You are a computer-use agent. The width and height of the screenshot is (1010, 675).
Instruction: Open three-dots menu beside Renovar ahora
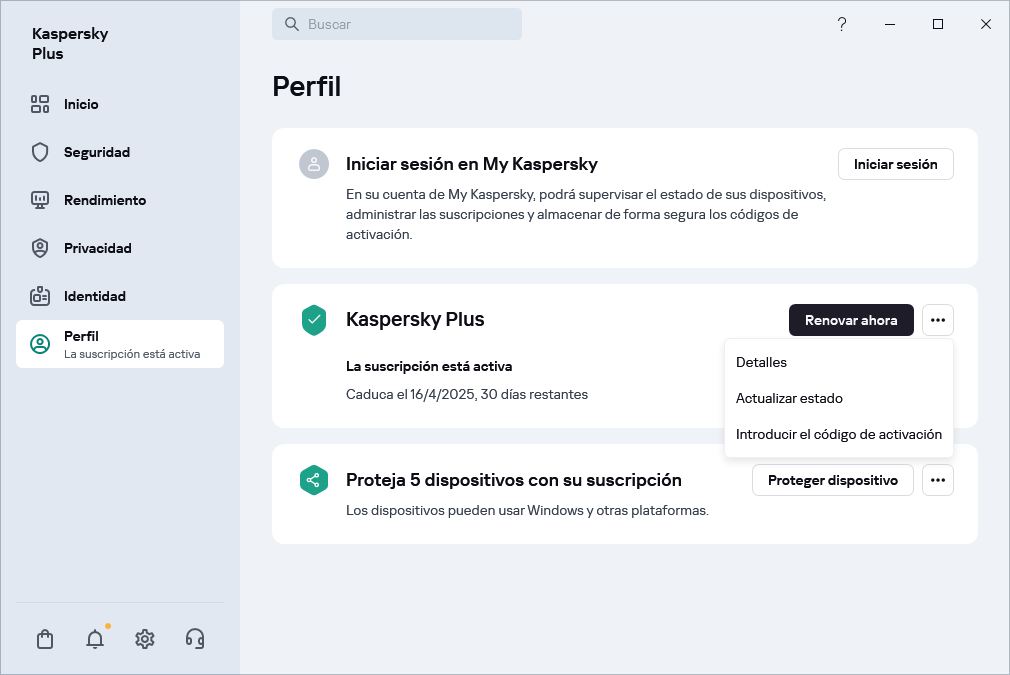click(x=937, y=320)
